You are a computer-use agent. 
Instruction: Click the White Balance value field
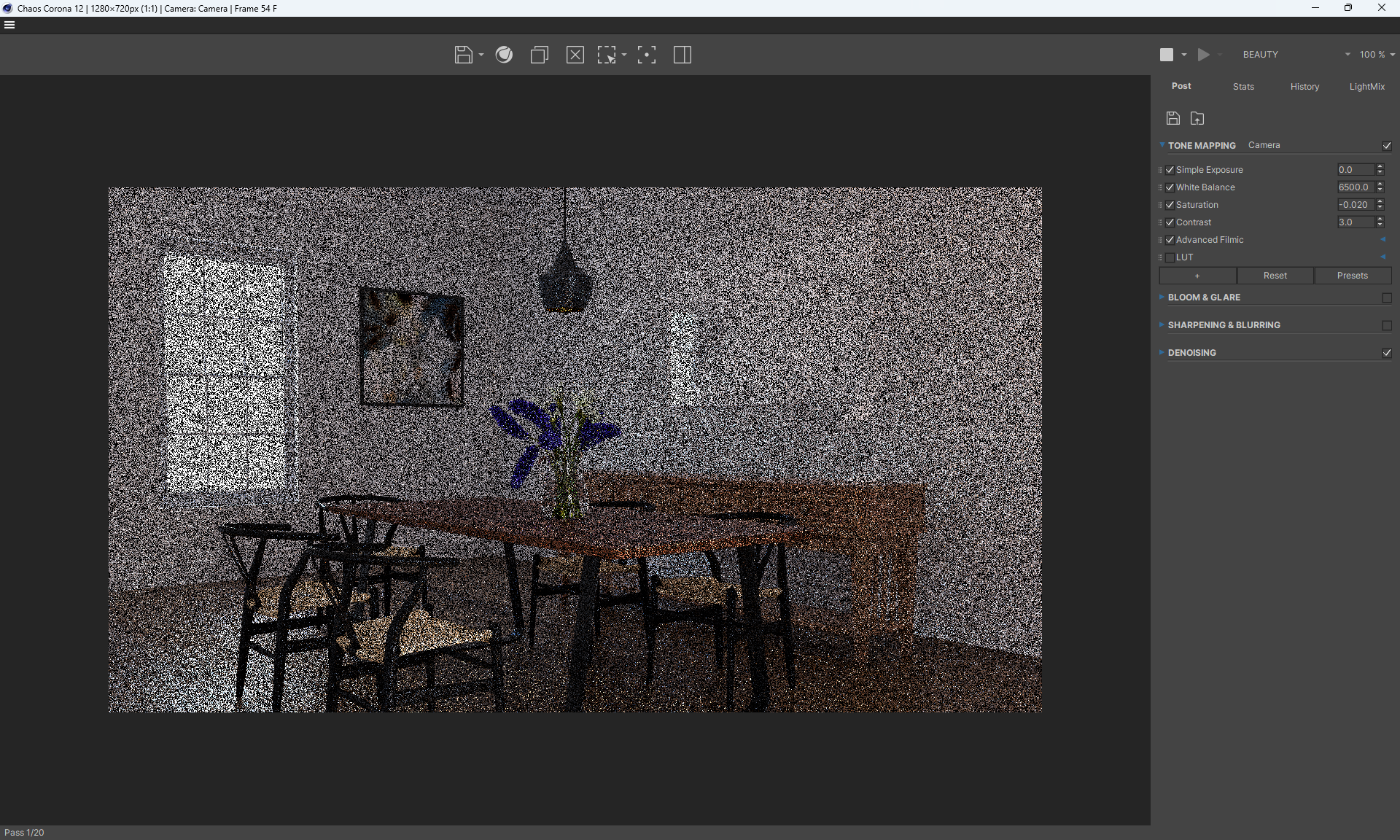click(x=1355, y=187)
